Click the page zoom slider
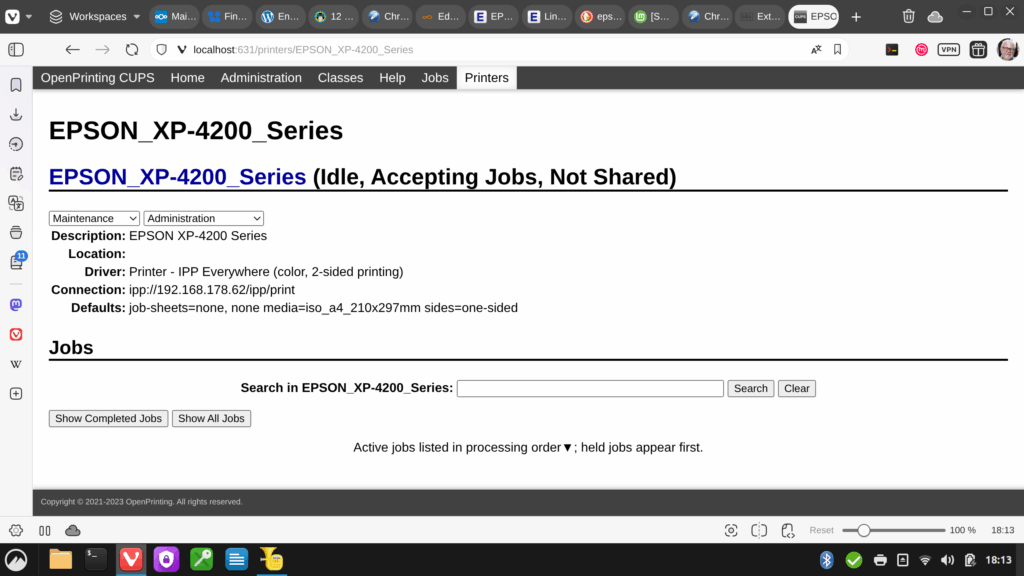Image resolution: width=1024 pixels, height=576 pixels. tap(893, 530)
